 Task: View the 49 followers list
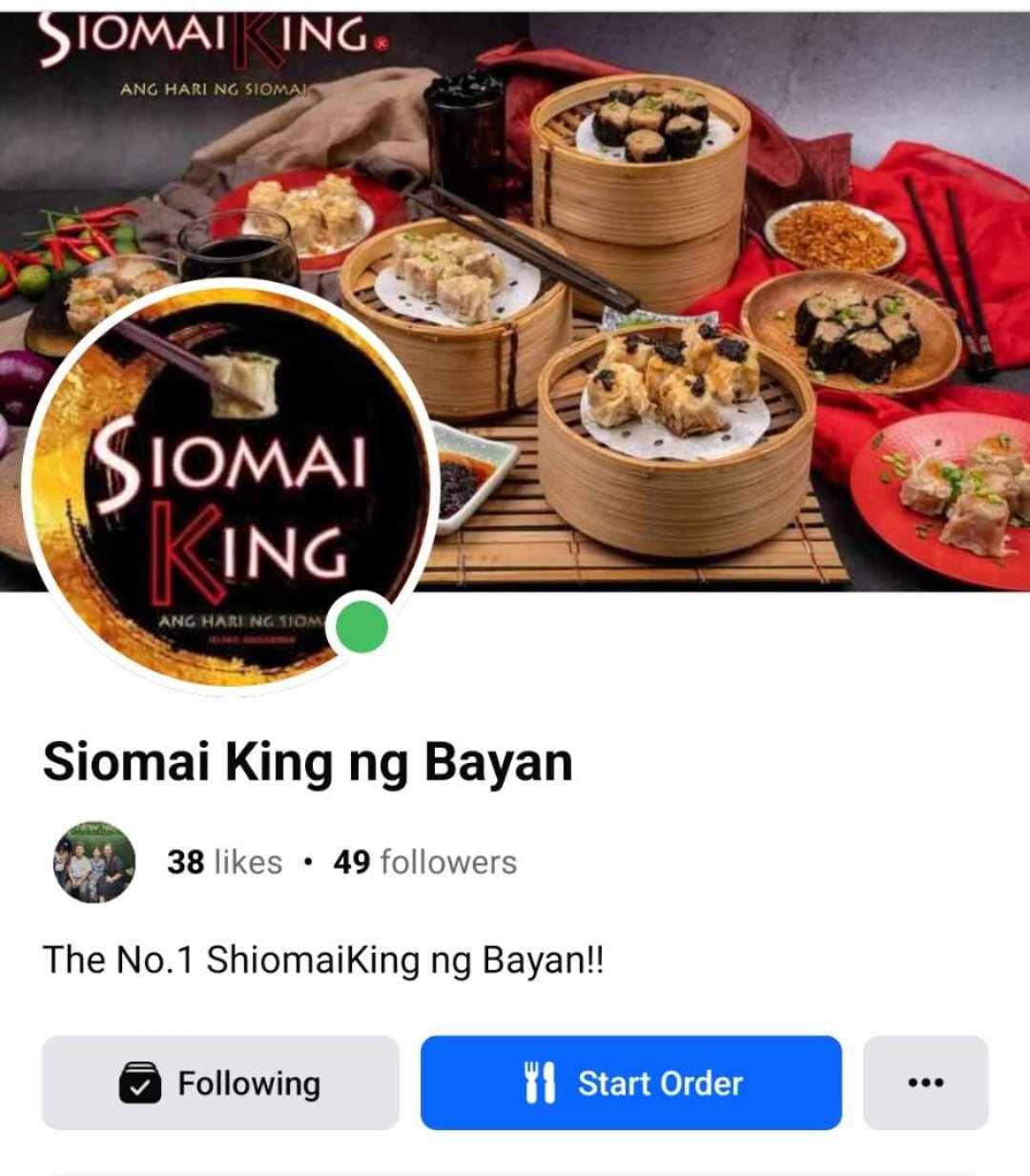[425, 861]
